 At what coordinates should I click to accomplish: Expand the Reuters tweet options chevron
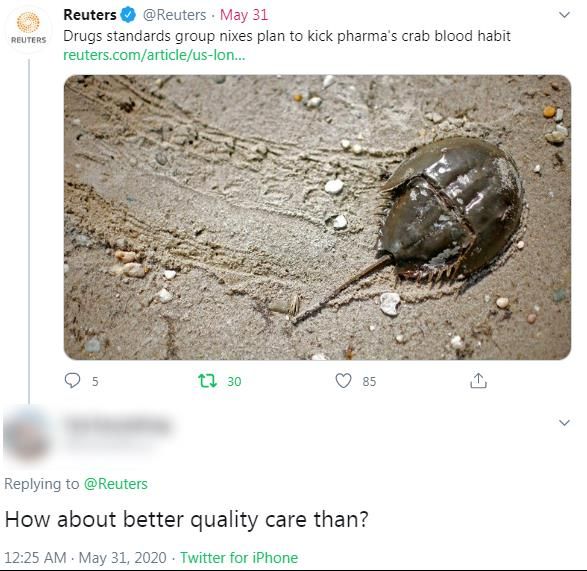tap(564, 15)
